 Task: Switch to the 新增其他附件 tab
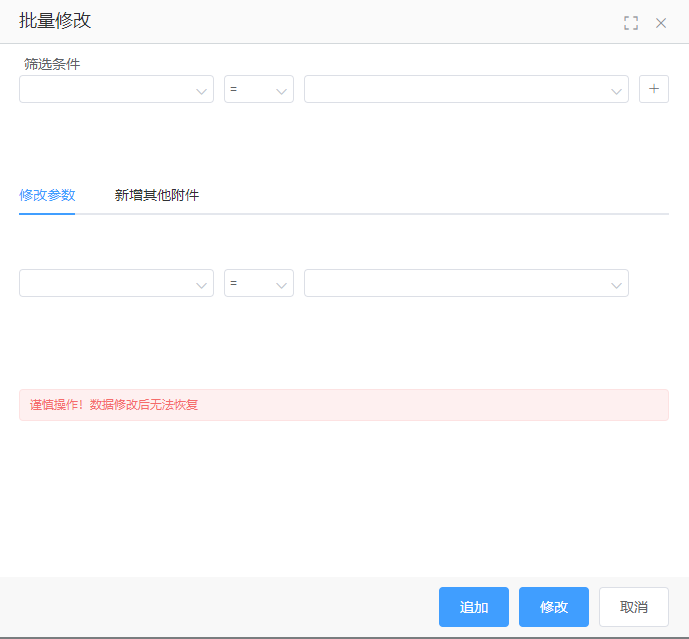click(x=157, y=195)
